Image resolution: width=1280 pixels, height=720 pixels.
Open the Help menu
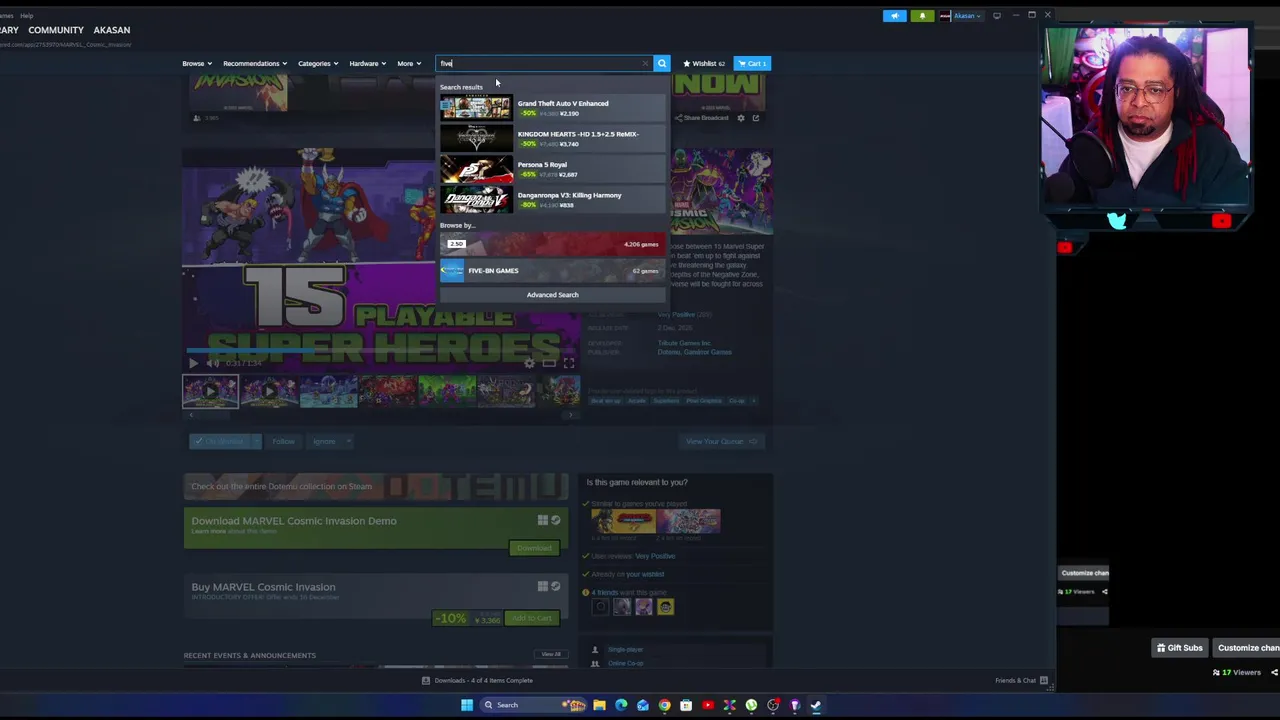point(27,16)
